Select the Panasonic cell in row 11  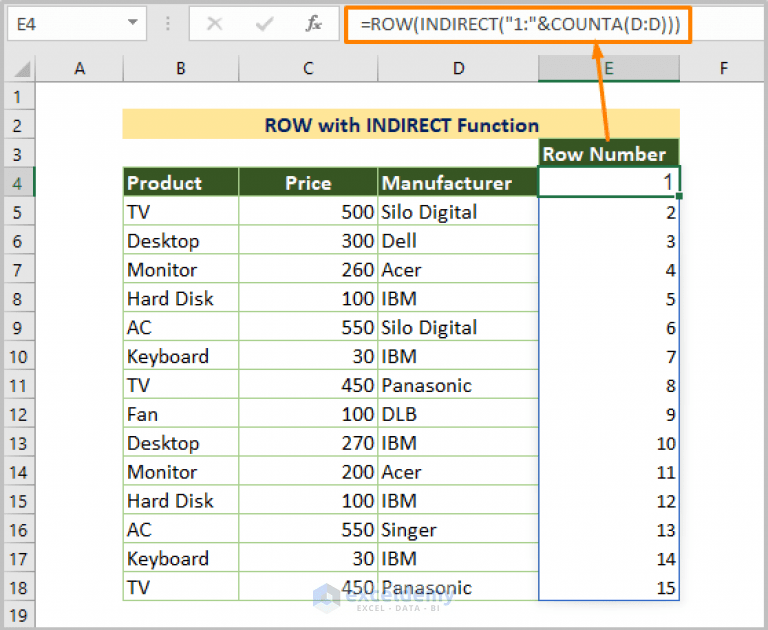pos(458,386)
